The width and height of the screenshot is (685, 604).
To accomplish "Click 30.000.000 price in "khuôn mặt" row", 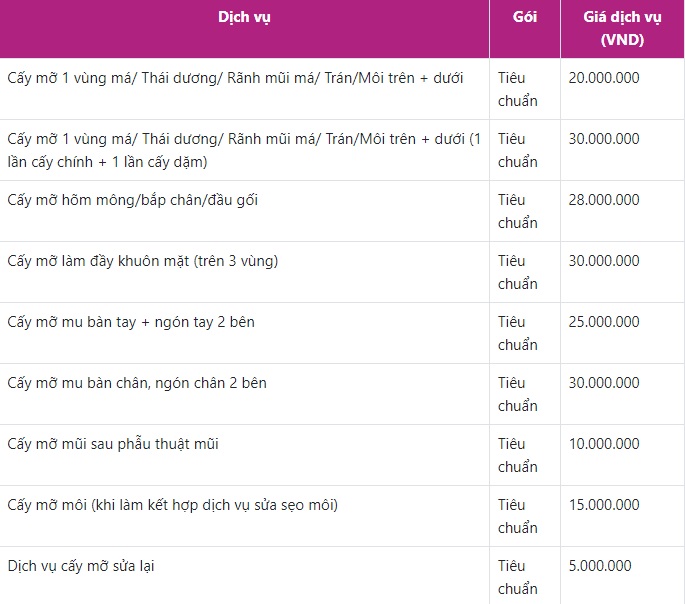I will (x=603, y=261).
